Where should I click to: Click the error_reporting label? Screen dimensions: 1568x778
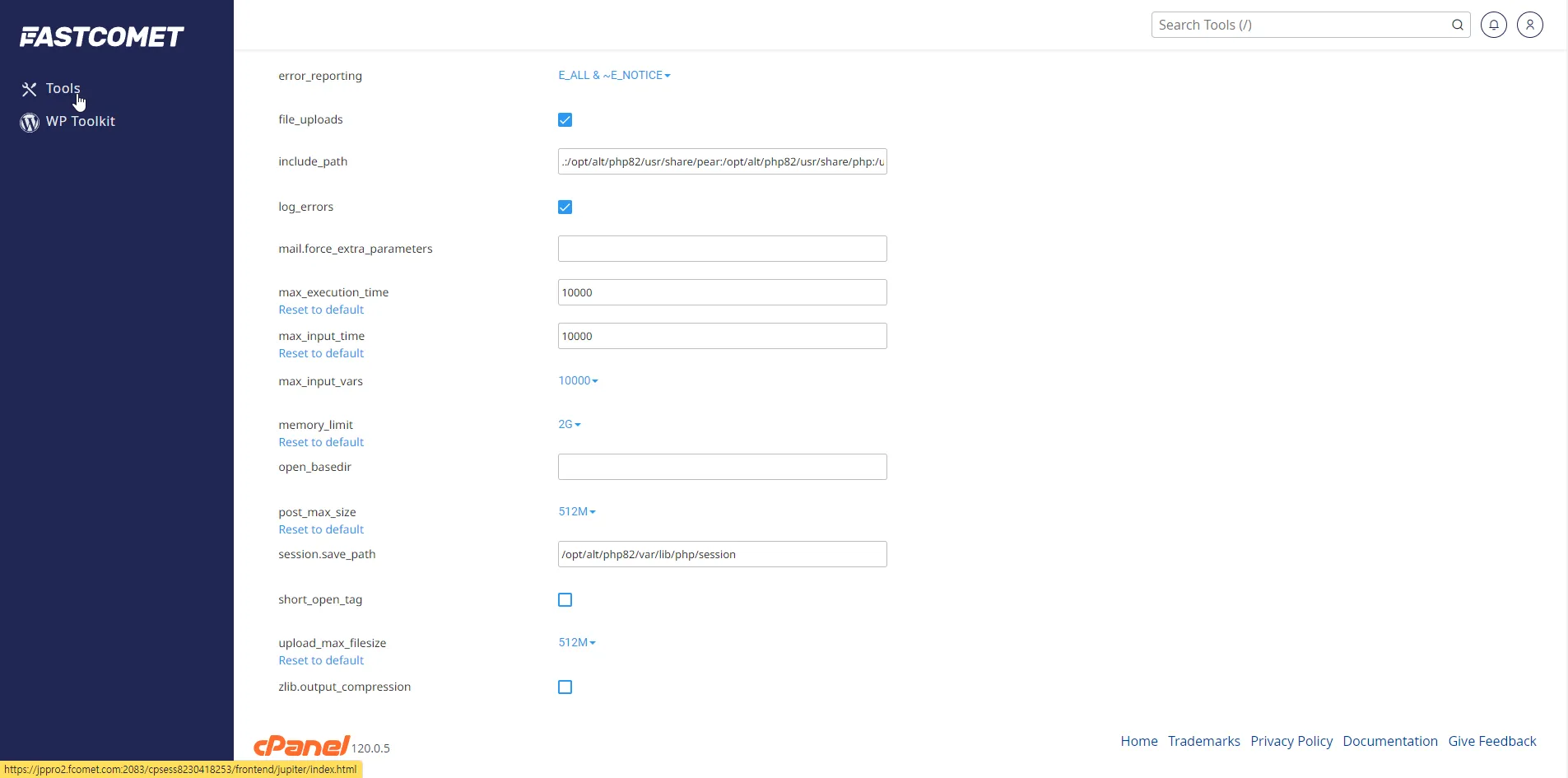tap(320, 76)
